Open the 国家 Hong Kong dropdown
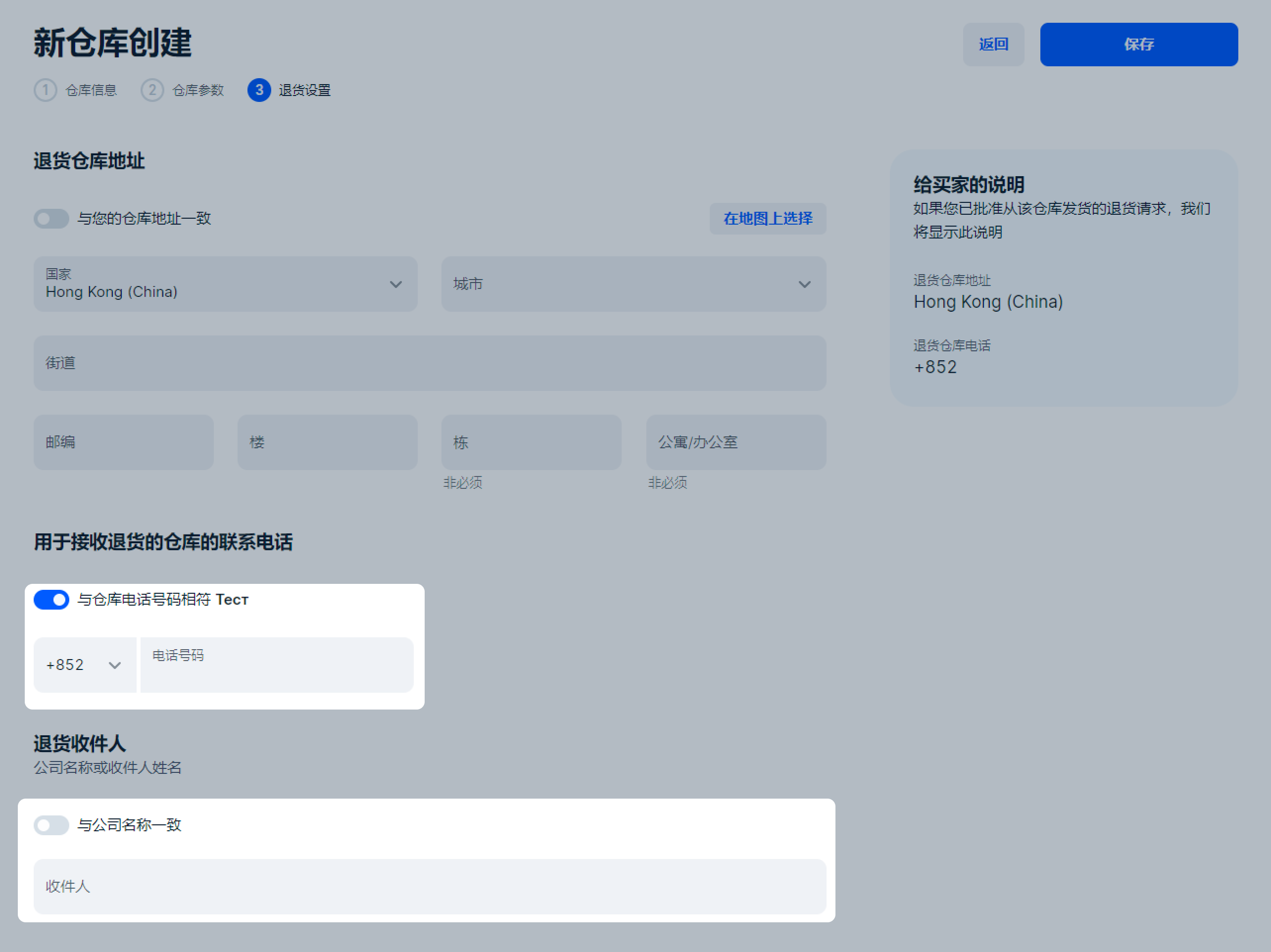Screen dimensions: 1271x952 pos(225,284)
